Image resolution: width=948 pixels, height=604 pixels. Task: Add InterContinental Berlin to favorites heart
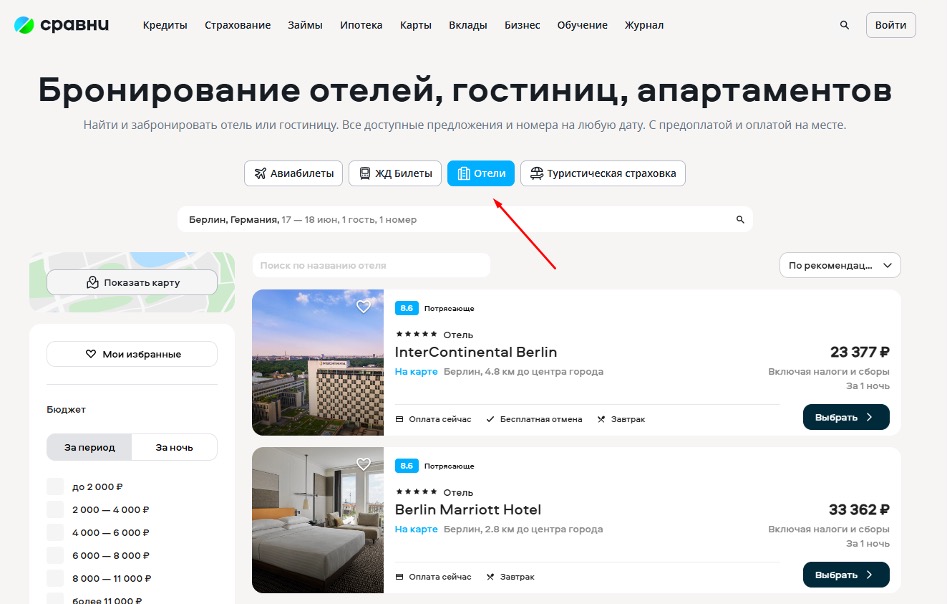tap(363, 307)
